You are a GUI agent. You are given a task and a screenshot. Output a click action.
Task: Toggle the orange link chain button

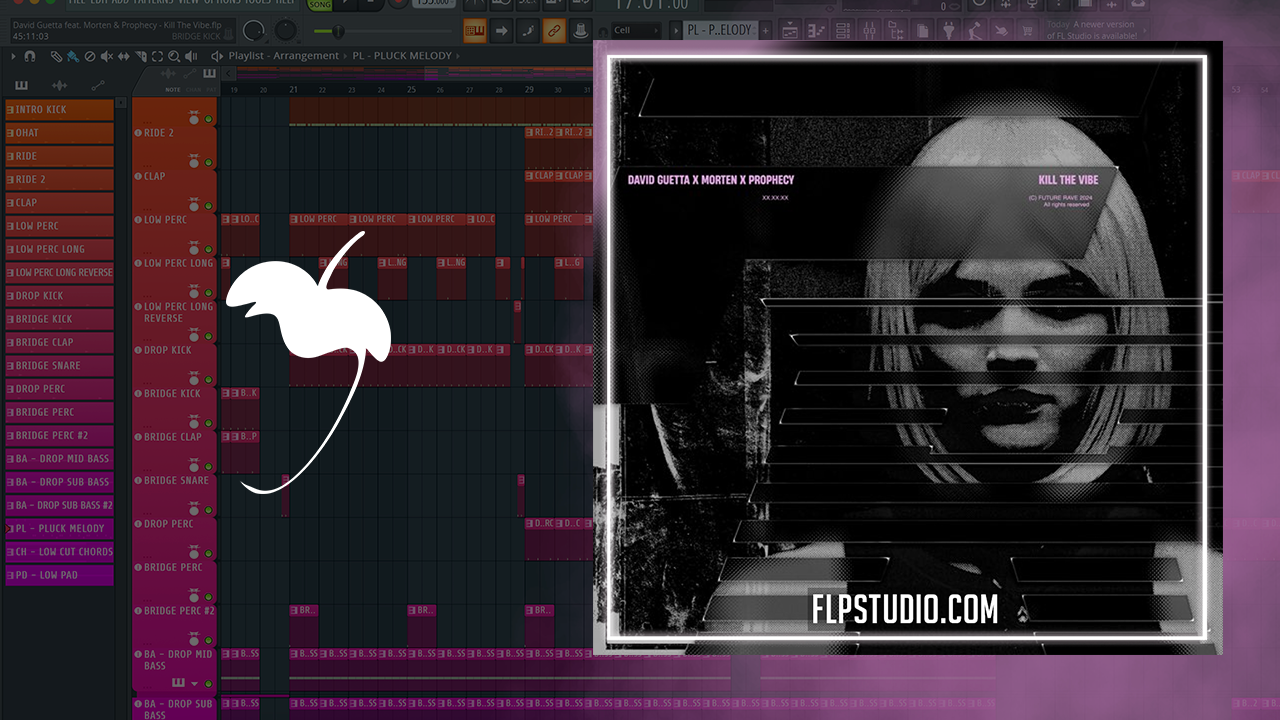(x=553, y=31)
